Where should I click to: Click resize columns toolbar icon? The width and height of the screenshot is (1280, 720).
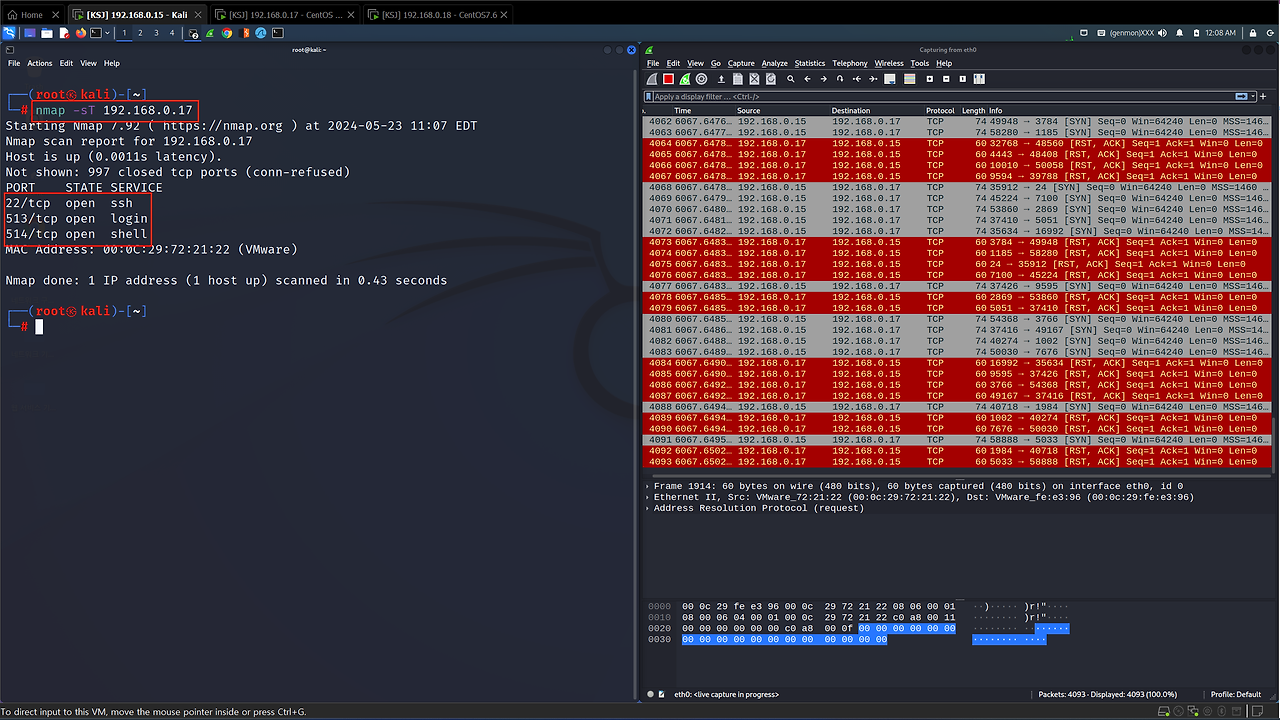pos(979,79)
